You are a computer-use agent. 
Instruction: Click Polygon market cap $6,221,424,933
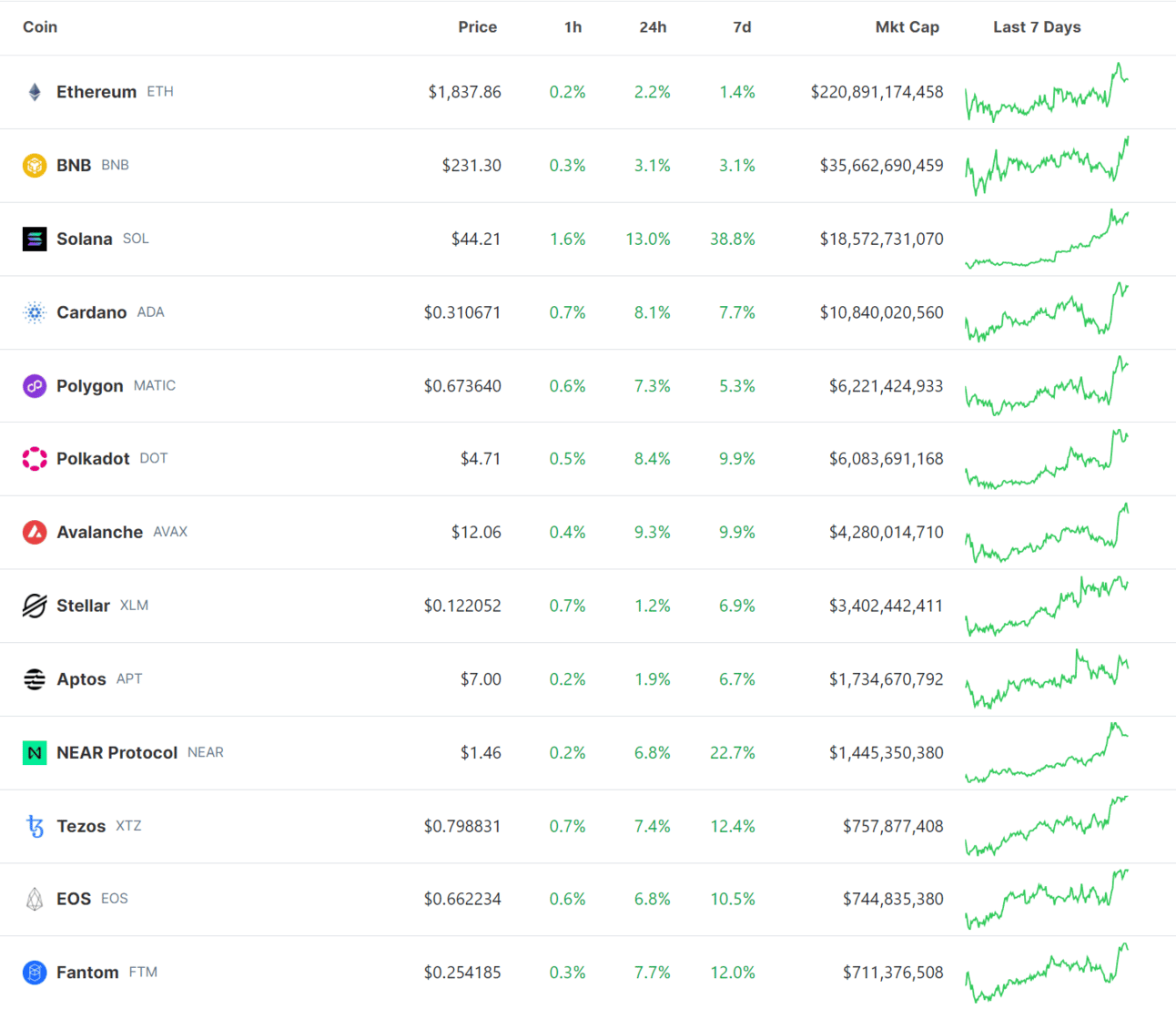(887, 386)
